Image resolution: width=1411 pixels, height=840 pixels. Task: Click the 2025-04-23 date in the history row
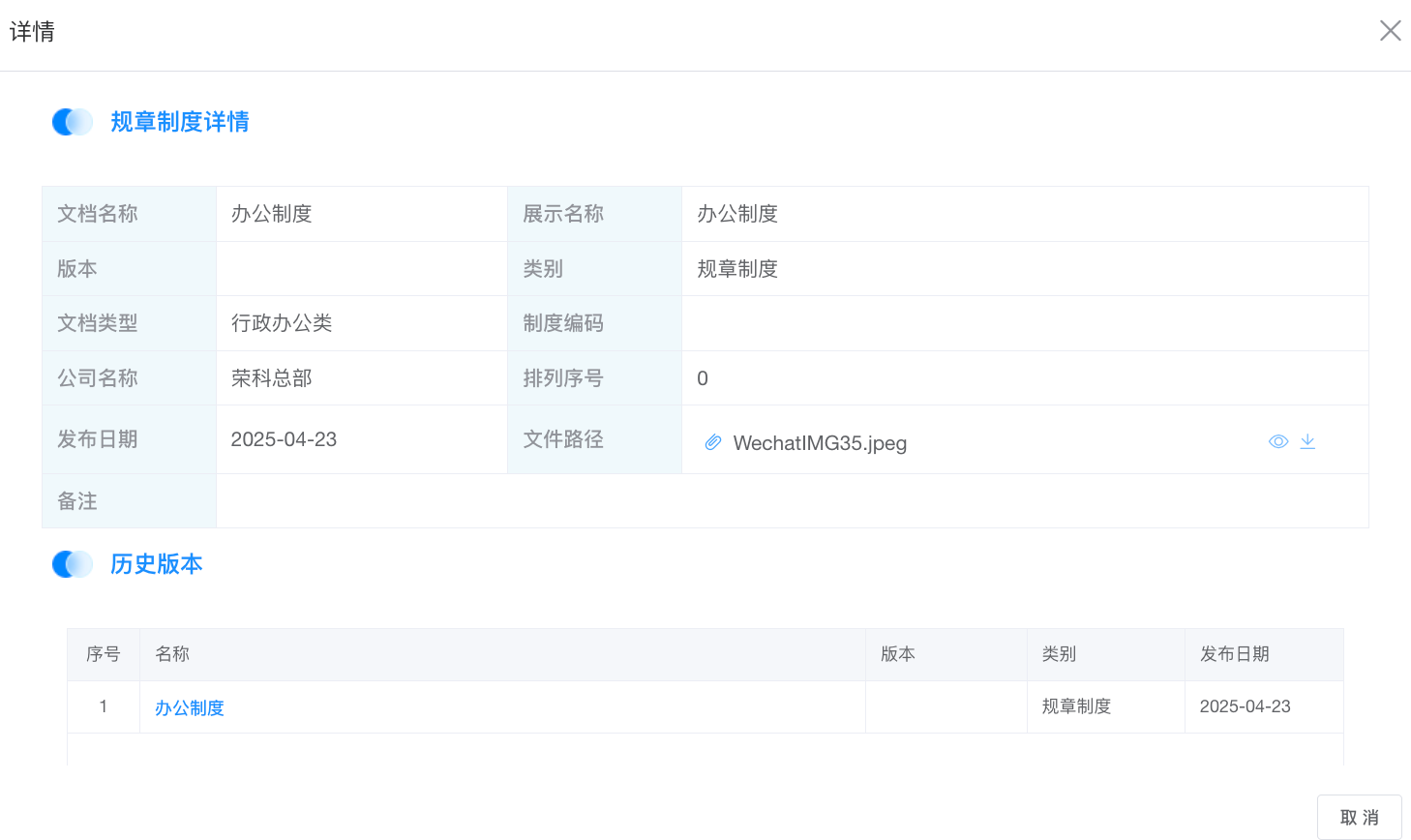1245,707
